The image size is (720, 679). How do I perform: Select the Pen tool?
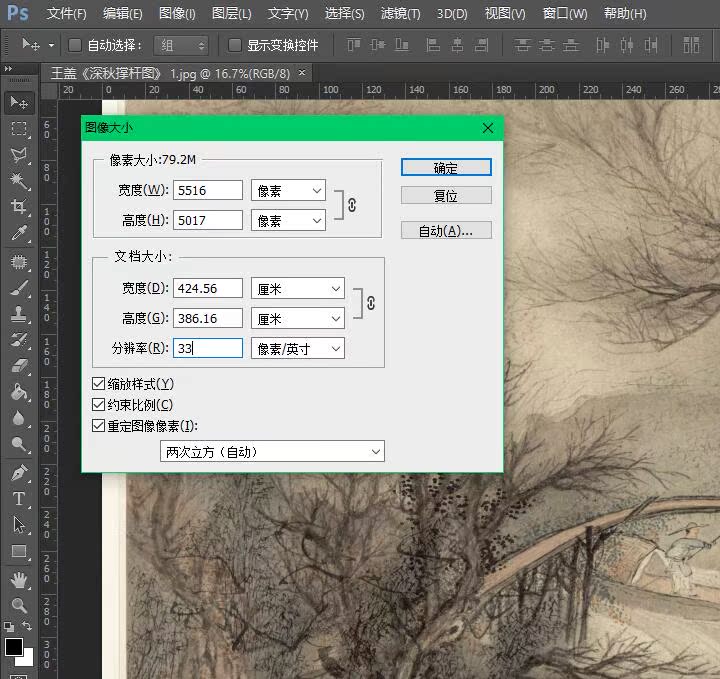point(19,472)
